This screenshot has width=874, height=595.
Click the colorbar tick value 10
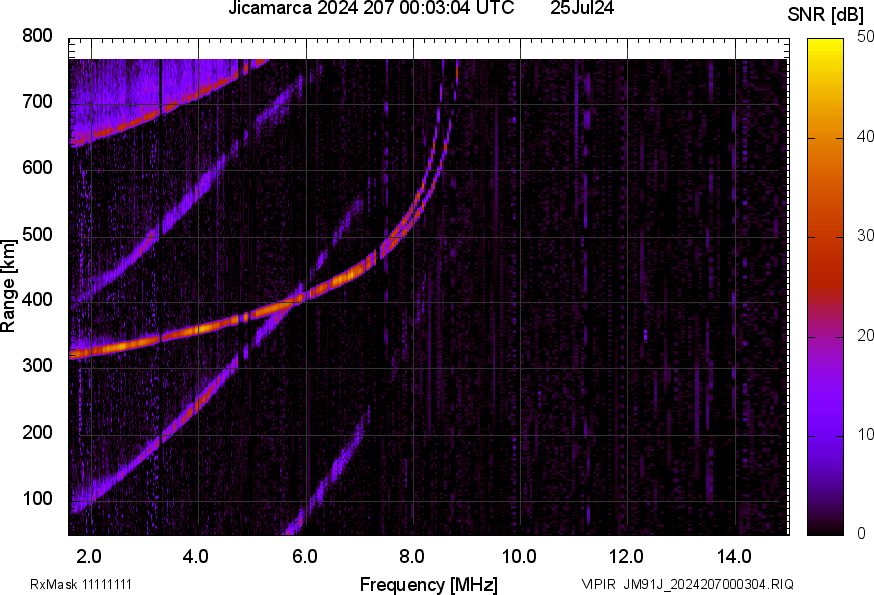click(x=865, y=434)
